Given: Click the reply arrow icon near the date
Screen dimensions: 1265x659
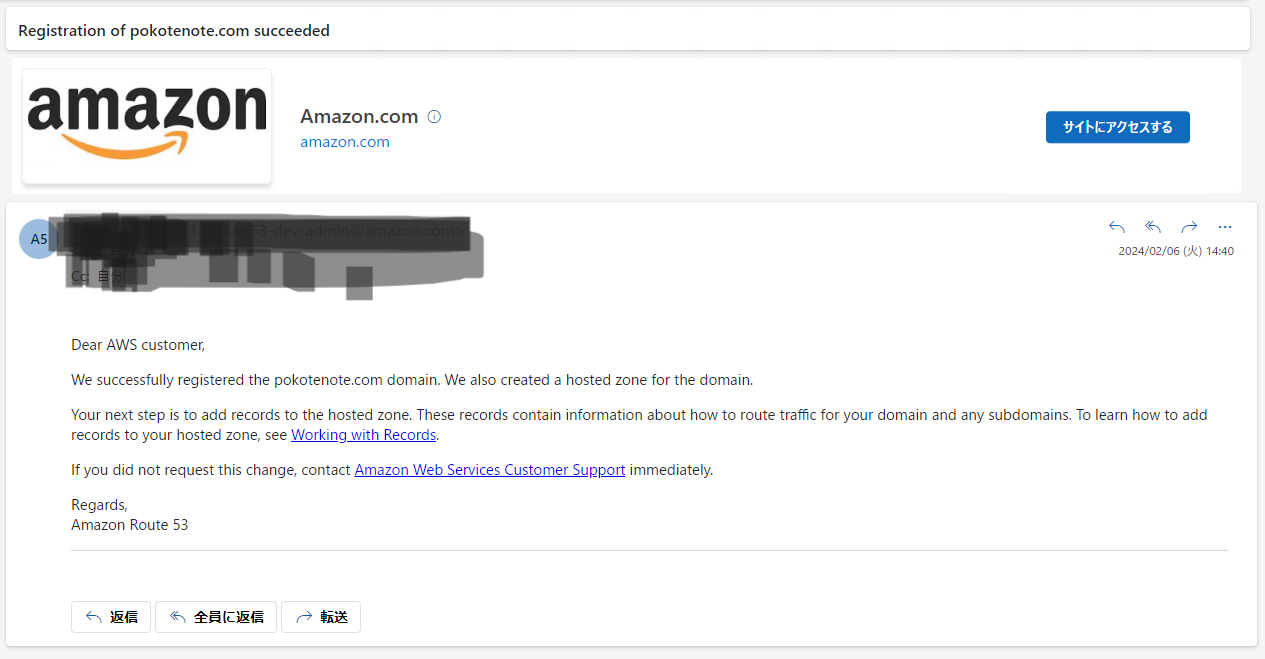Looking at the screenshot, I should (x=1117, y=227).
